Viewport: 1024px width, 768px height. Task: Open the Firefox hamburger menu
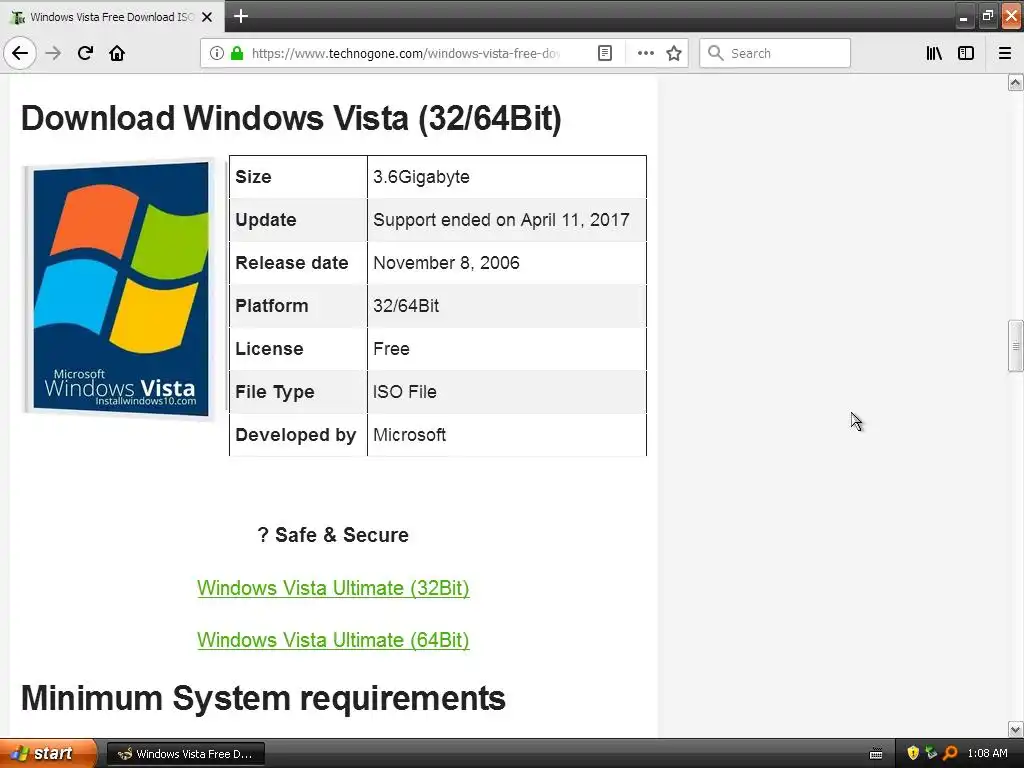[x=1005, y=54]
